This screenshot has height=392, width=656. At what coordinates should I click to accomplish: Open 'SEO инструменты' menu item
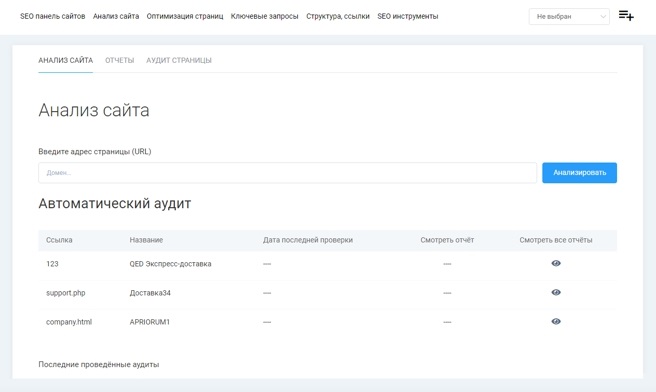(407, 16)
